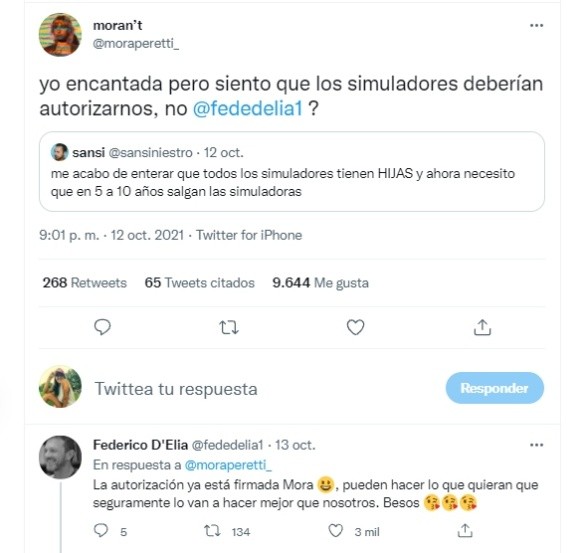The width and height of the screenshot is (583, 553).
Task: Click the Responder button
Action: coord(495,388)
